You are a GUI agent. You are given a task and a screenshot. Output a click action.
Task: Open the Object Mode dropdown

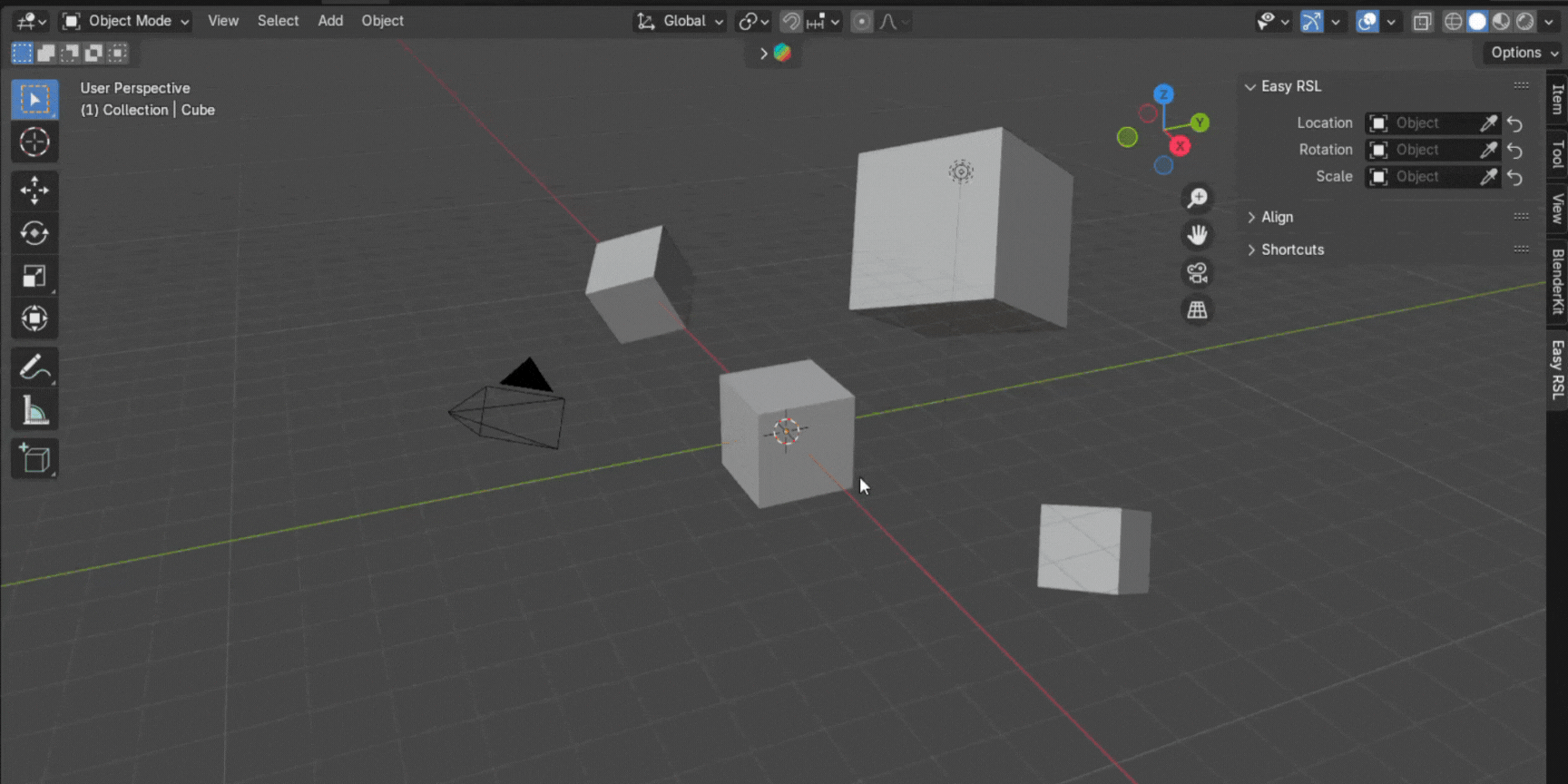[x=125, y=21]
